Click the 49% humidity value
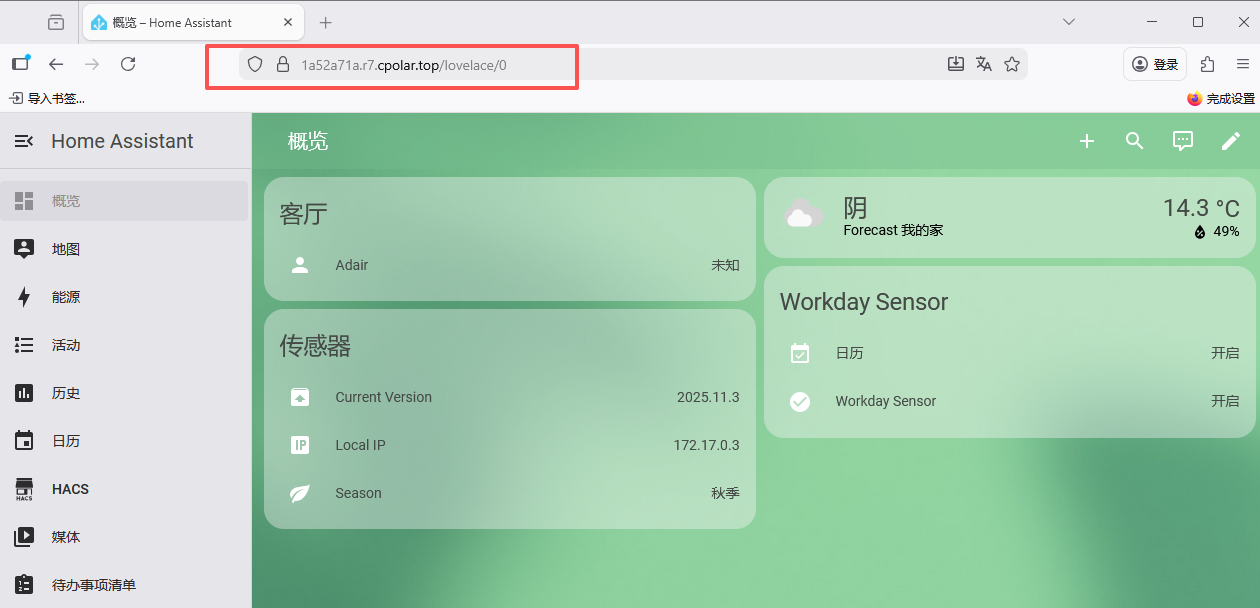 [1217, 231]
